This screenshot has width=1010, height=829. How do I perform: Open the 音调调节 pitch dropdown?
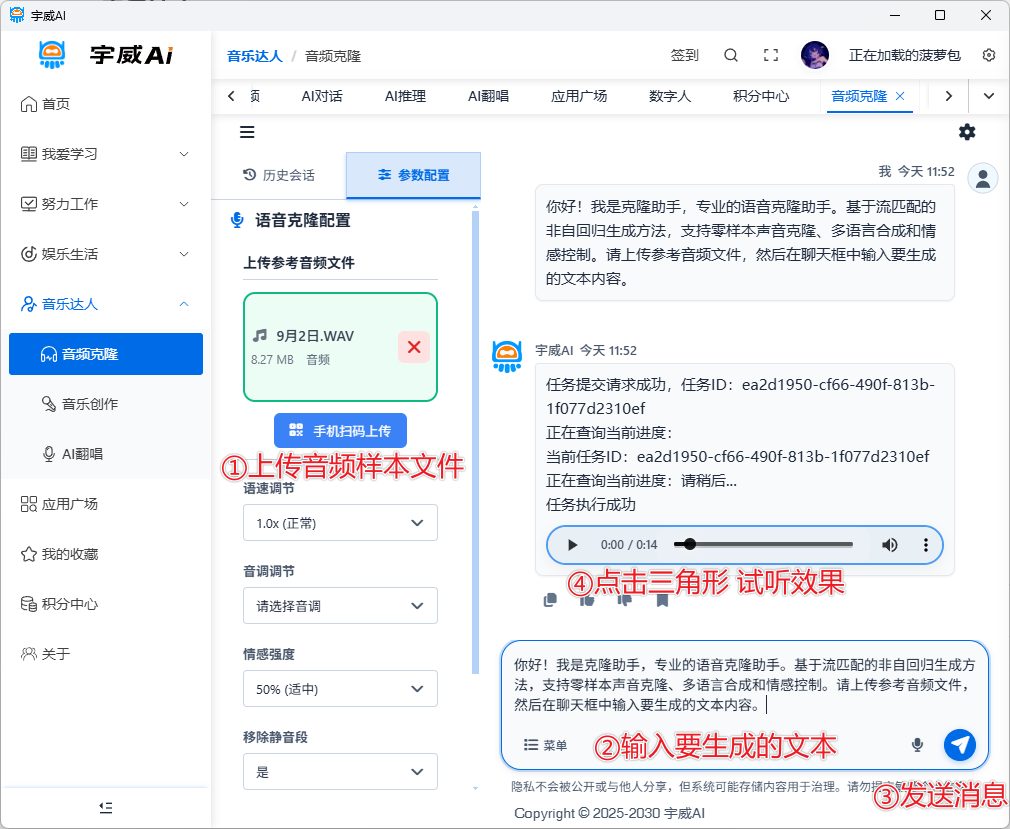pos(340,606)
